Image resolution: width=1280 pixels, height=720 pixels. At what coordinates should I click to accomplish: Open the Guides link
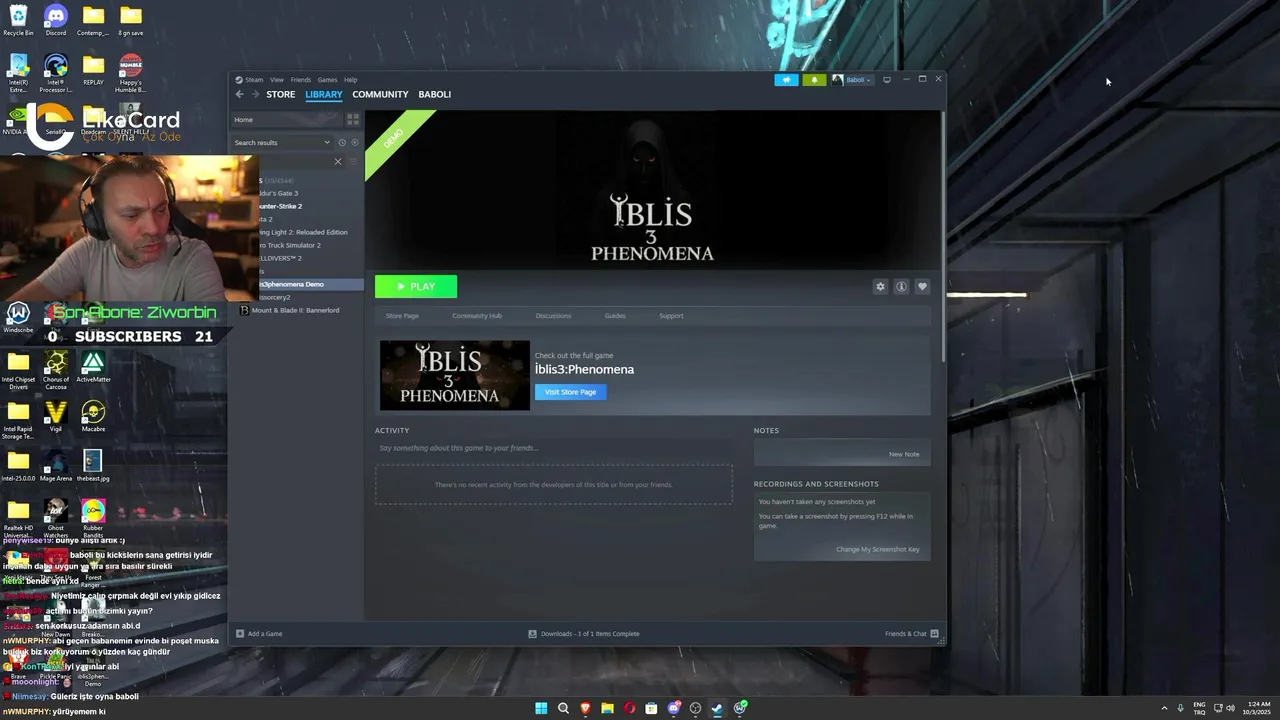tap(615, 316)
